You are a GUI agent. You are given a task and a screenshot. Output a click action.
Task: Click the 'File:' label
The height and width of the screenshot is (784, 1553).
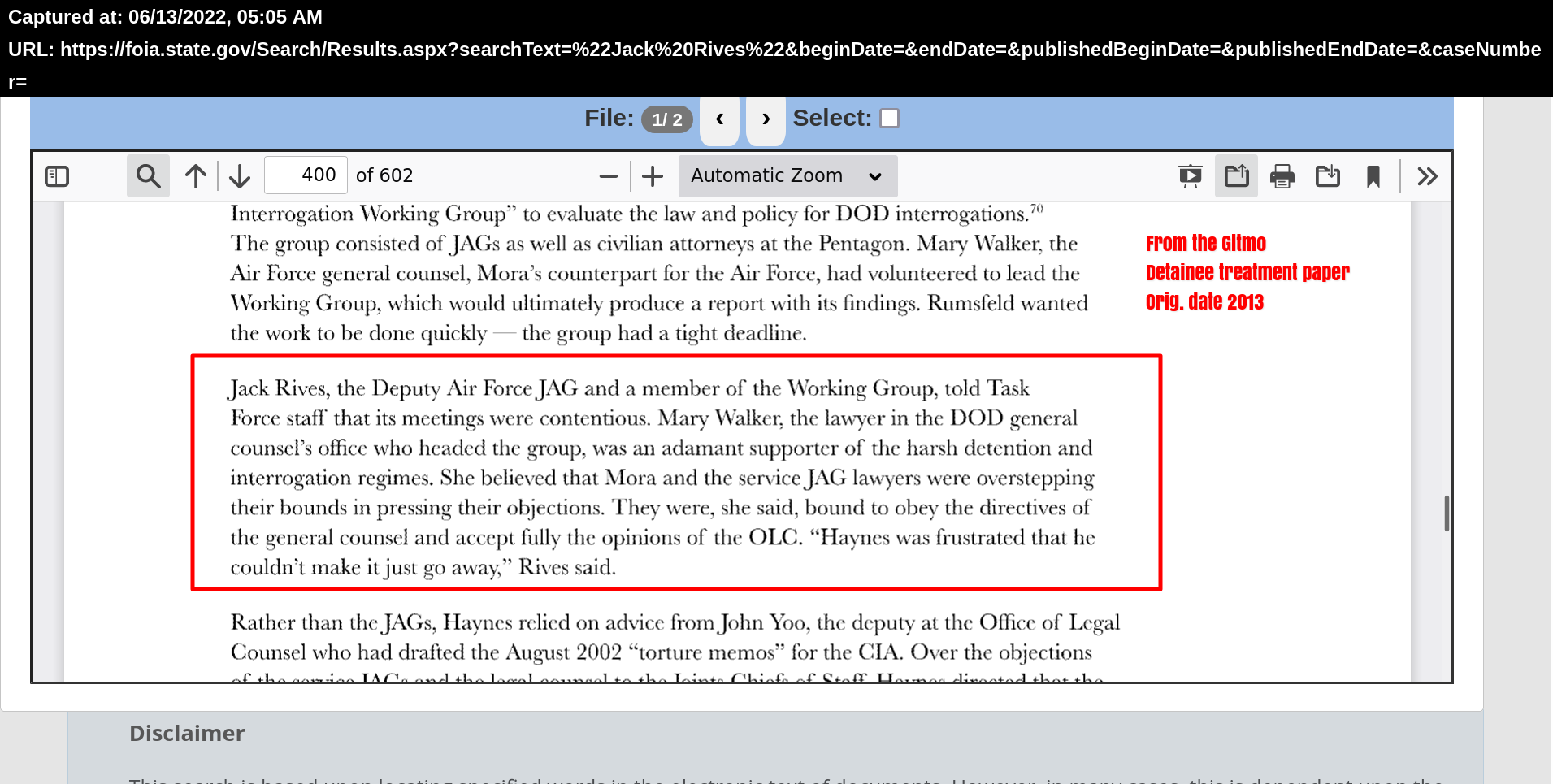click(x=609, y=119)
